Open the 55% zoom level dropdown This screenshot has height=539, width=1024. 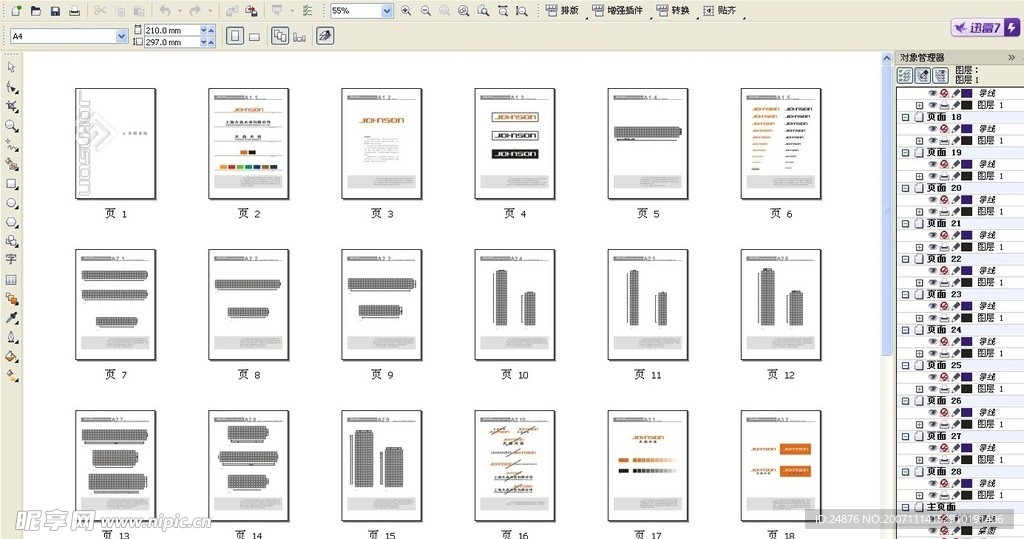(387, 11)
